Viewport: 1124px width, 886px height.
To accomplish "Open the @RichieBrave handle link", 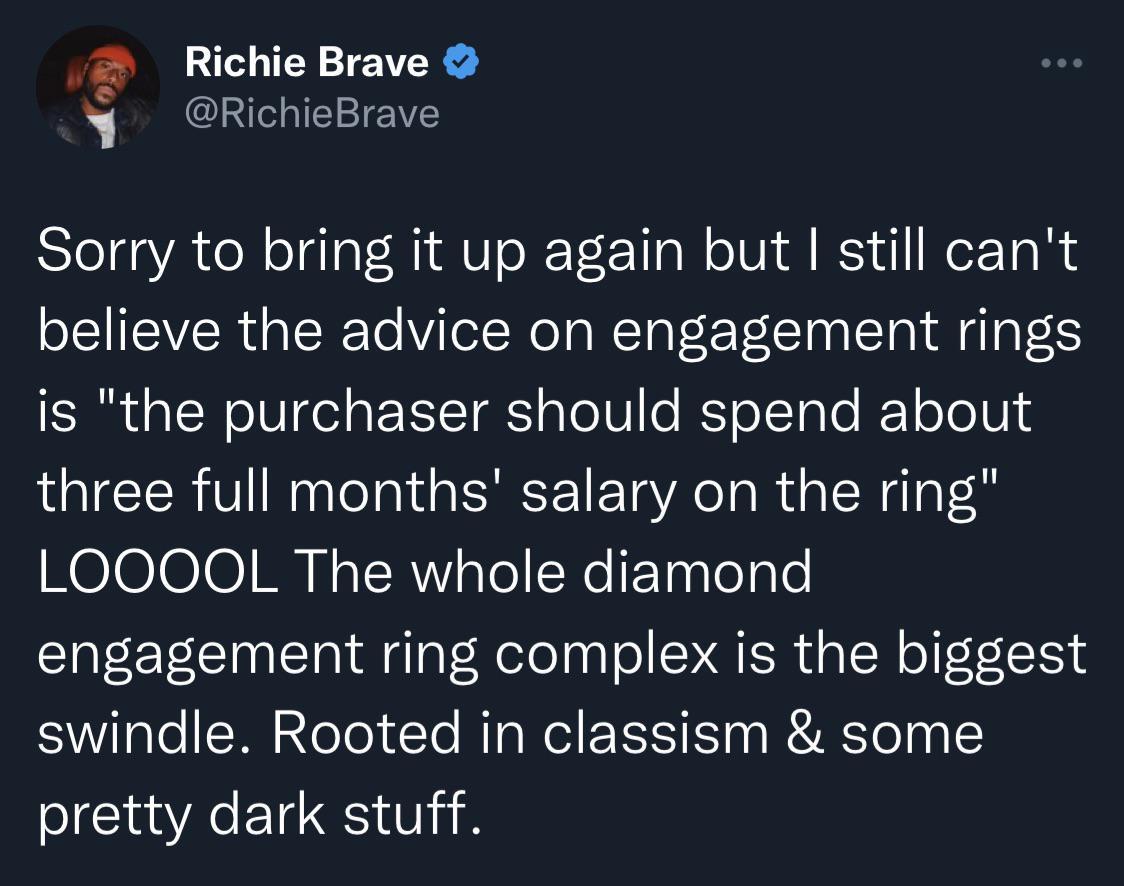I will click(x=312, y=114).
